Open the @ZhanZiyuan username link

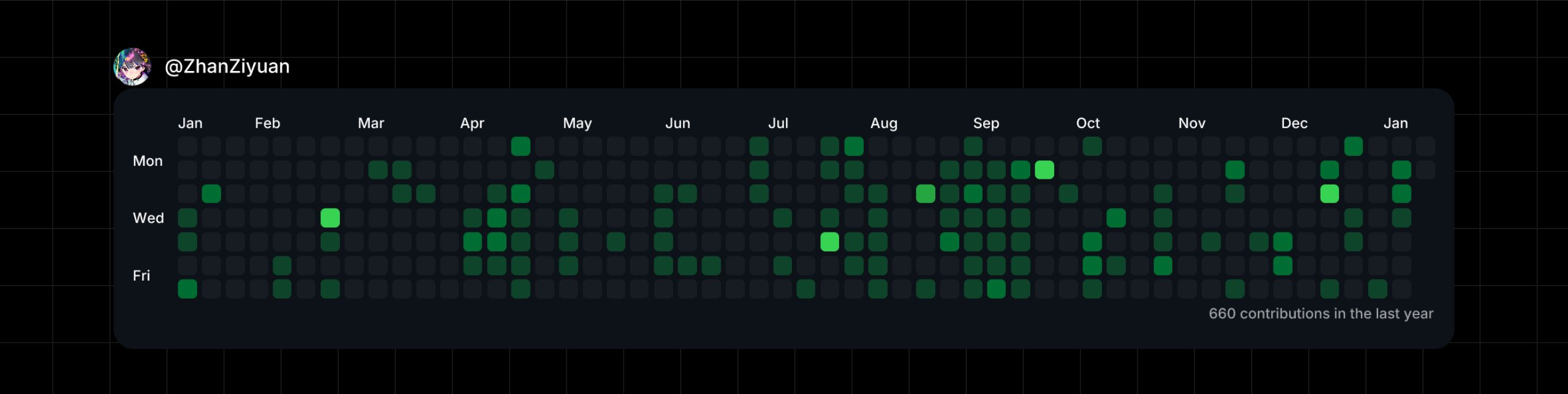(227, 66)
